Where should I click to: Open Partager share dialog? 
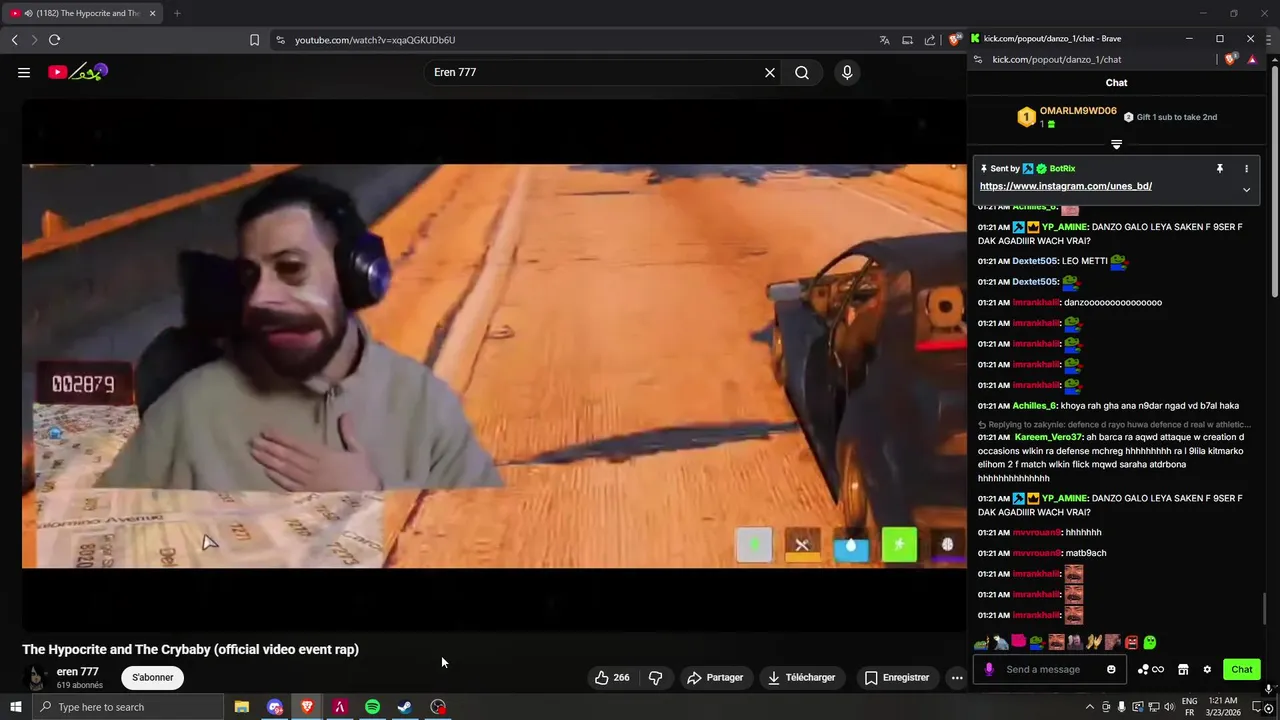[715, 677]
